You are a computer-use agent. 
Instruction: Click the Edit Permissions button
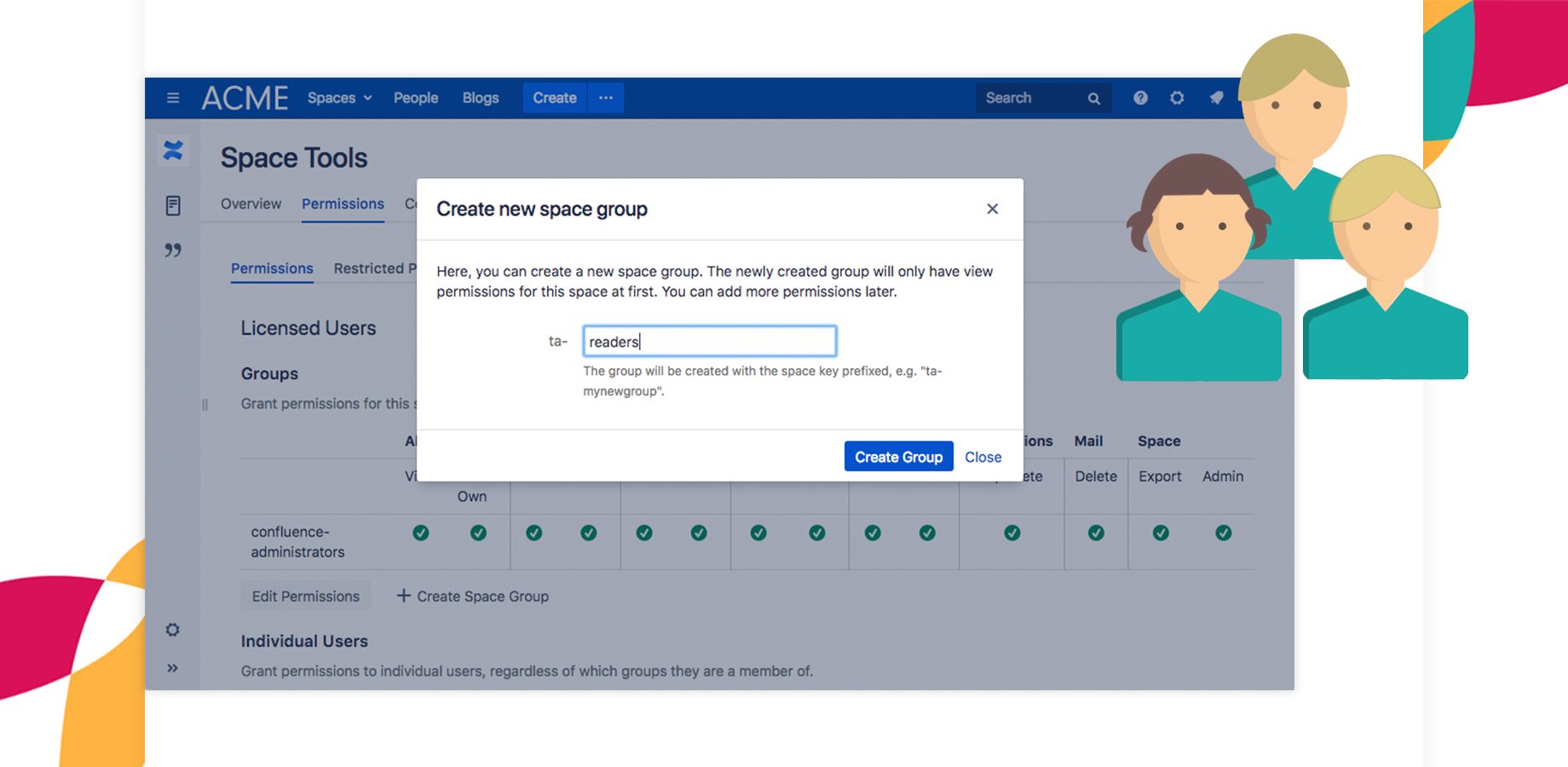click(x=306, y=597)
